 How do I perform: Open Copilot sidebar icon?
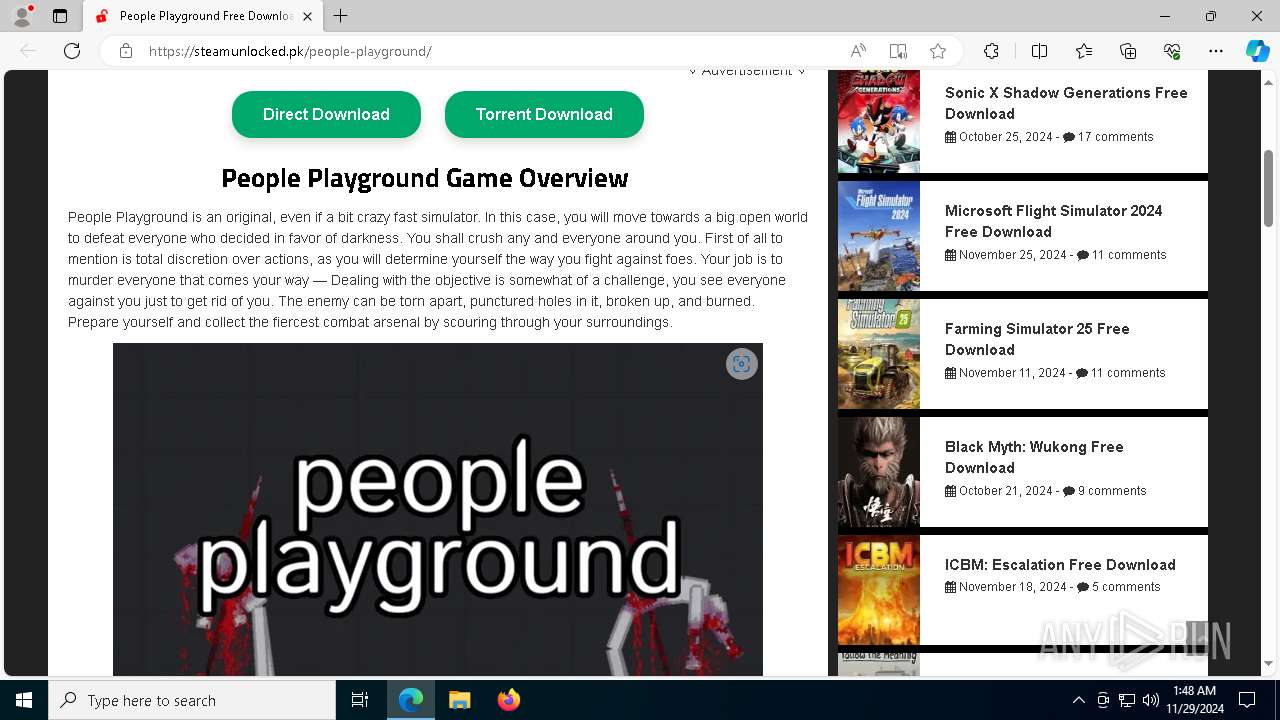pos(1258,51)
